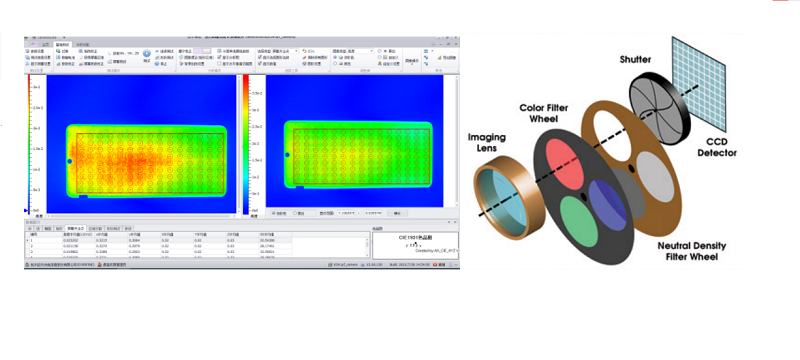This screenshot has width=800, height=360.
Task: Click the blue triangle marker on the left color scale
Action: (26, 210)
